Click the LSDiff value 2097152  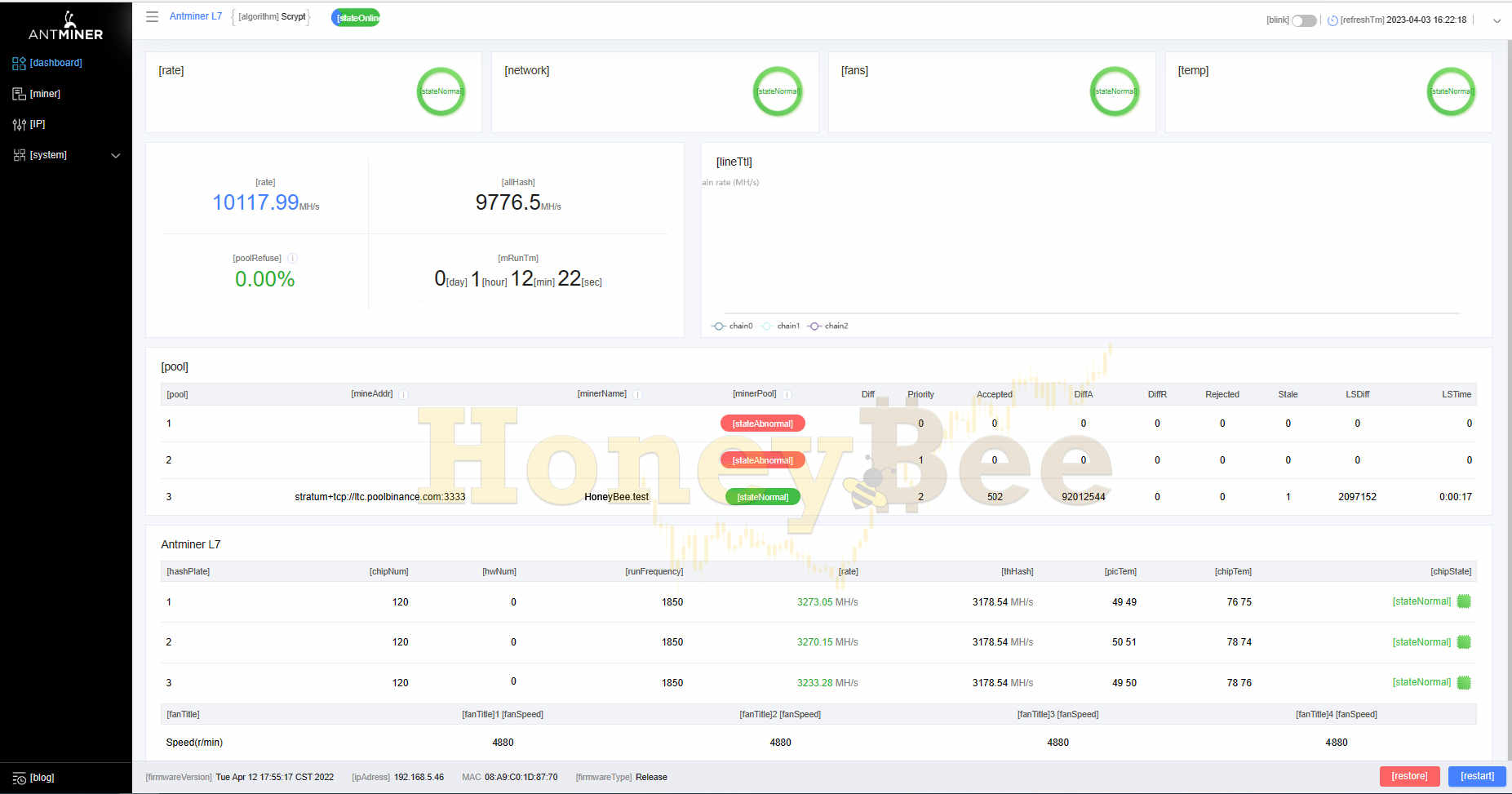[1357, 497]
